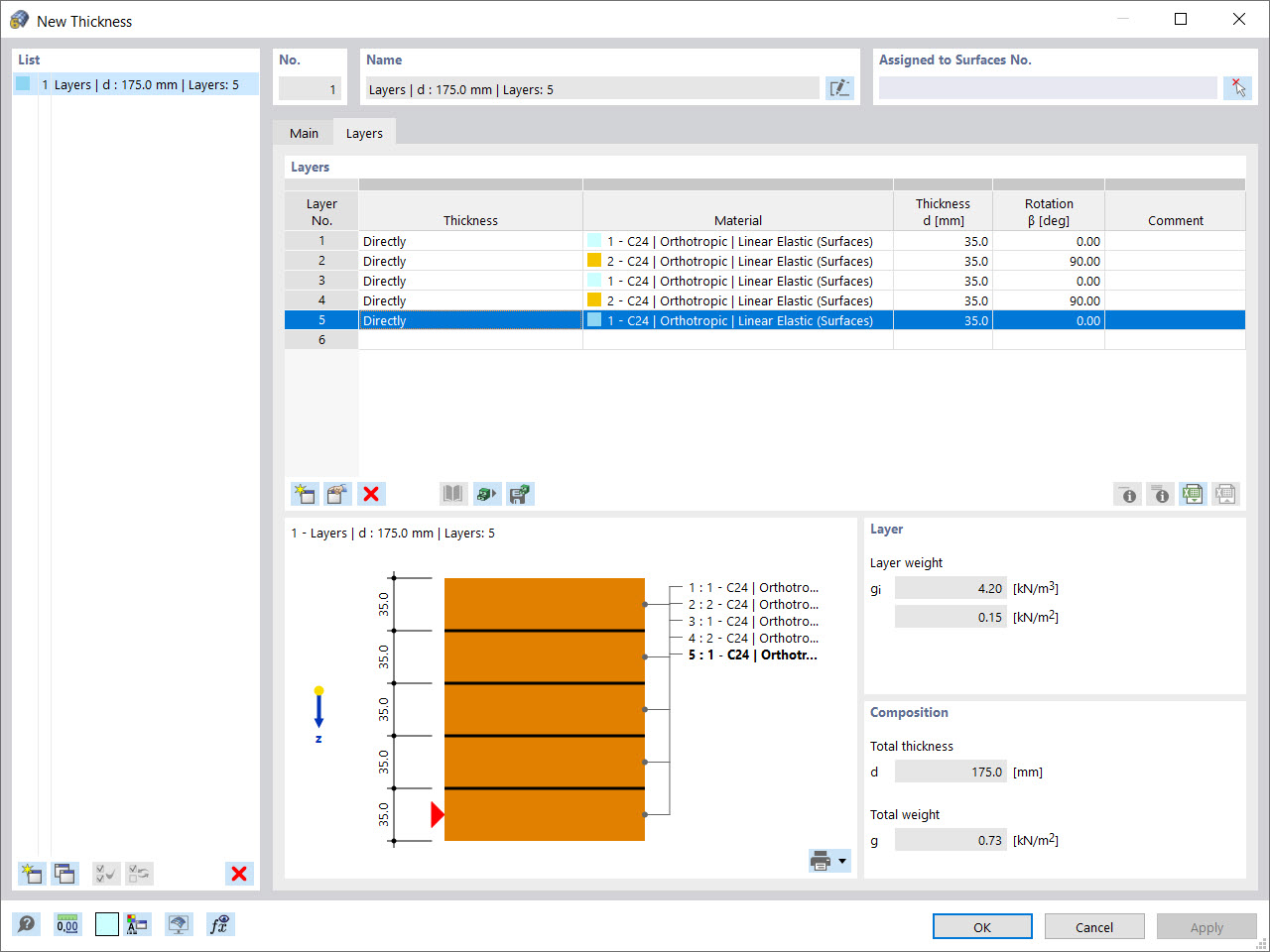1270x952 pixels.
Task: Click the edit name icon beside Name field
Action: click(839, 88)
